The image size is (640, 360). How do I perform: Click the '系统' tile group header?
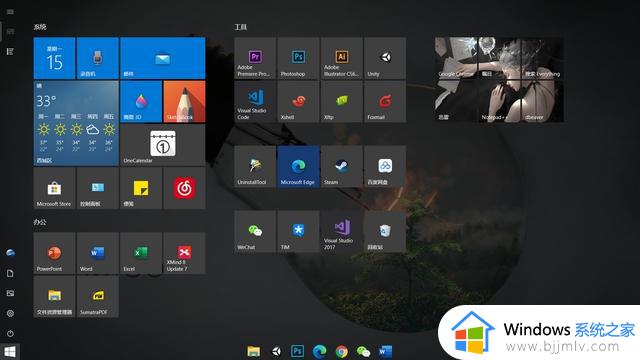point(40,27)
